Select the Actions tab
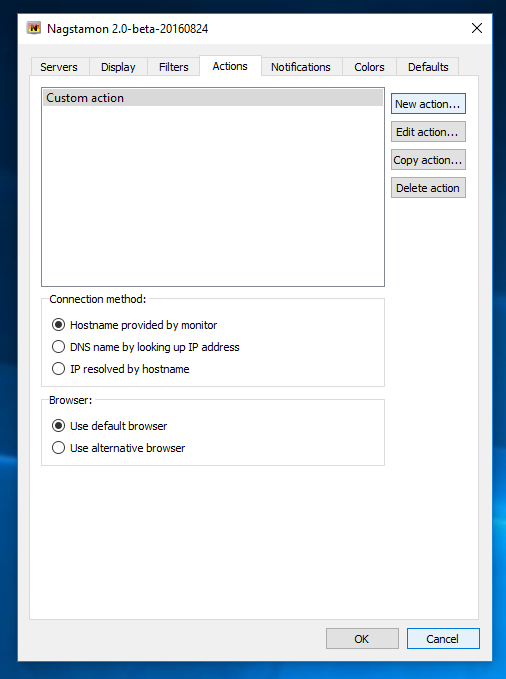506x679 pixels. click(230, 66)
